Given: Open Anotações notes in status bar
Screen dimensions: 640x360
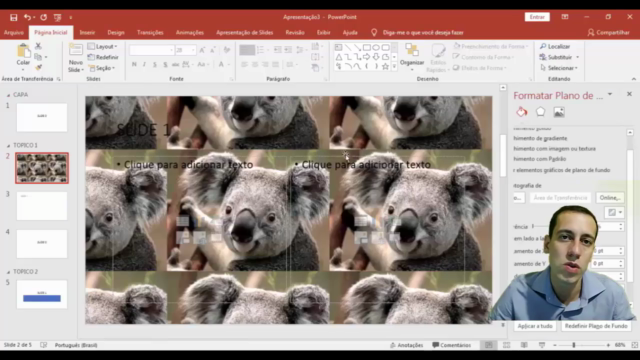Looking at the screenshot, I should point(407,345).
